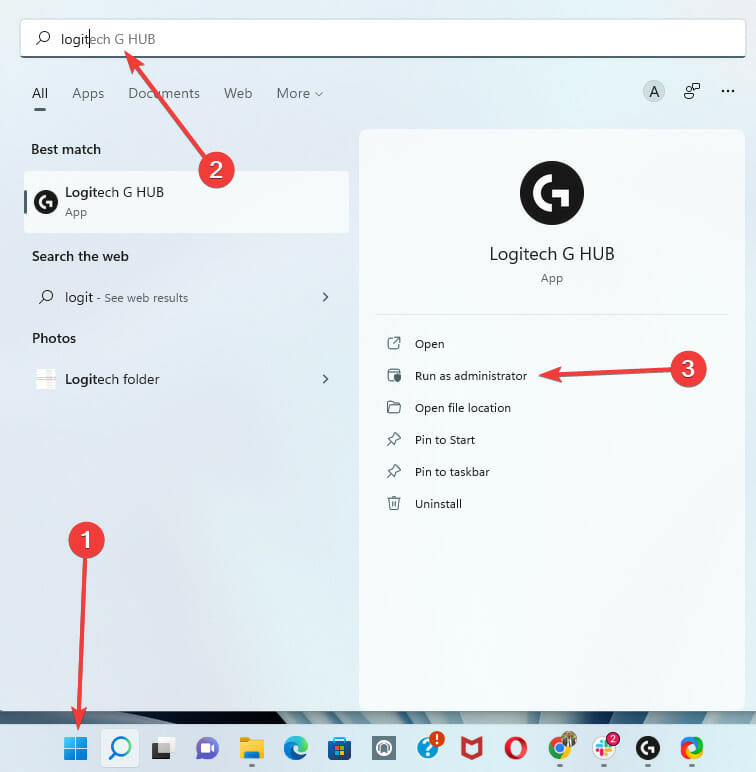Click the user account avatar A
The image size is (756, 772).
pyautogui.click(x=654, y=92)
